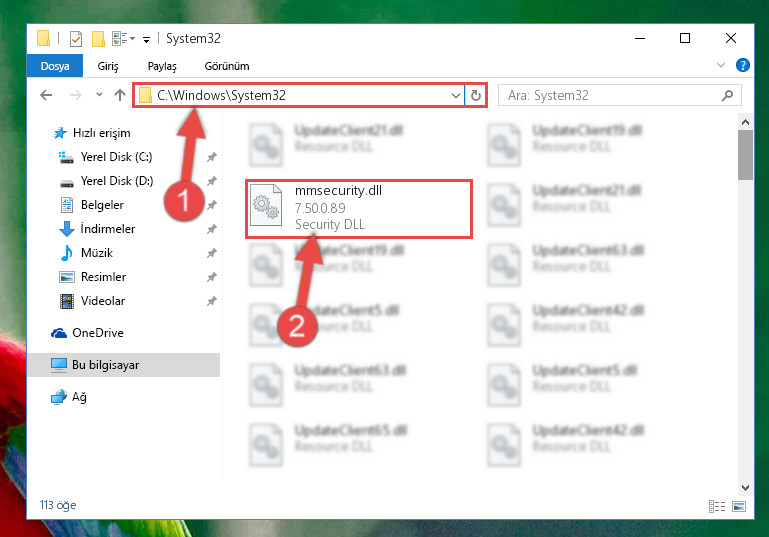Viewport: 769px width, 537px height.
Task: Click the 113 öğe item count
Action: tap(58, 505)
